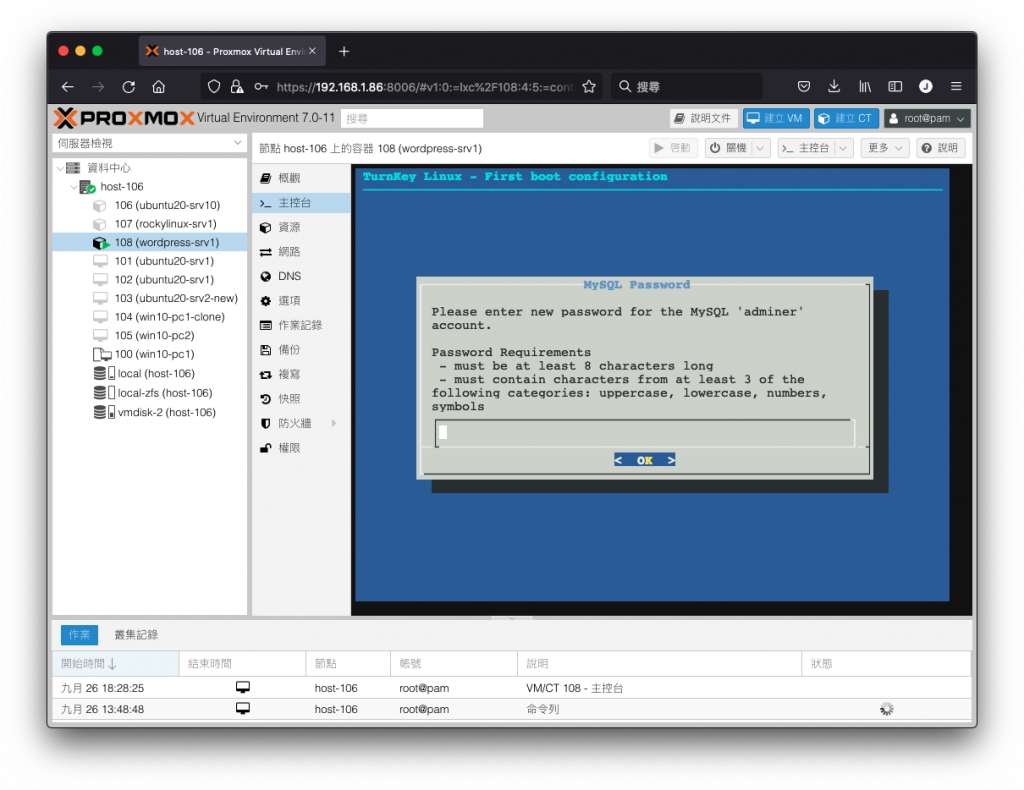Go back in browser history
Image resolution: width=1024 pixels, height=790 pixels.
coord(68,87)
